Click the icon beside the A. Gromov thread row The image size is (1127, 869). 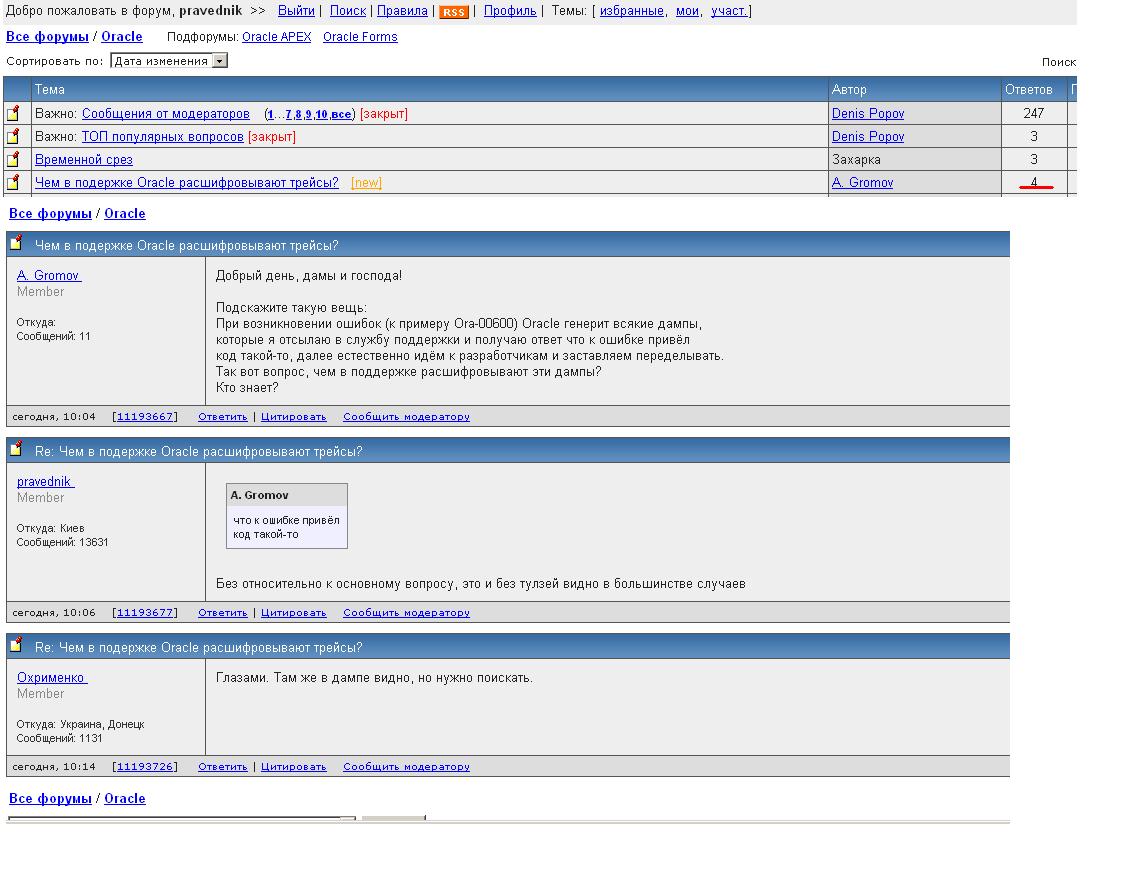click(14, 183)
